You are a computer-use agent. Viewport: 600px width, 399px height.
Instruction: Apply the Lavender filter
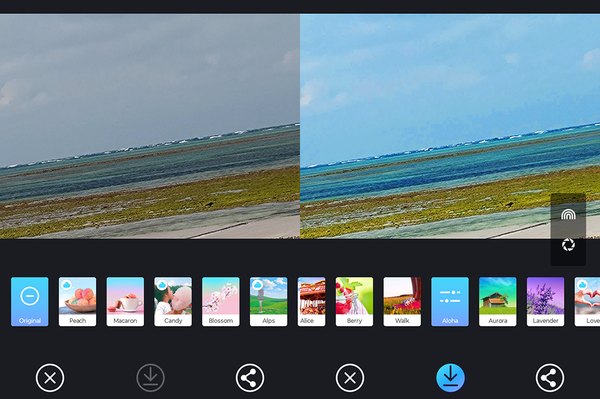tap(545, 301)
